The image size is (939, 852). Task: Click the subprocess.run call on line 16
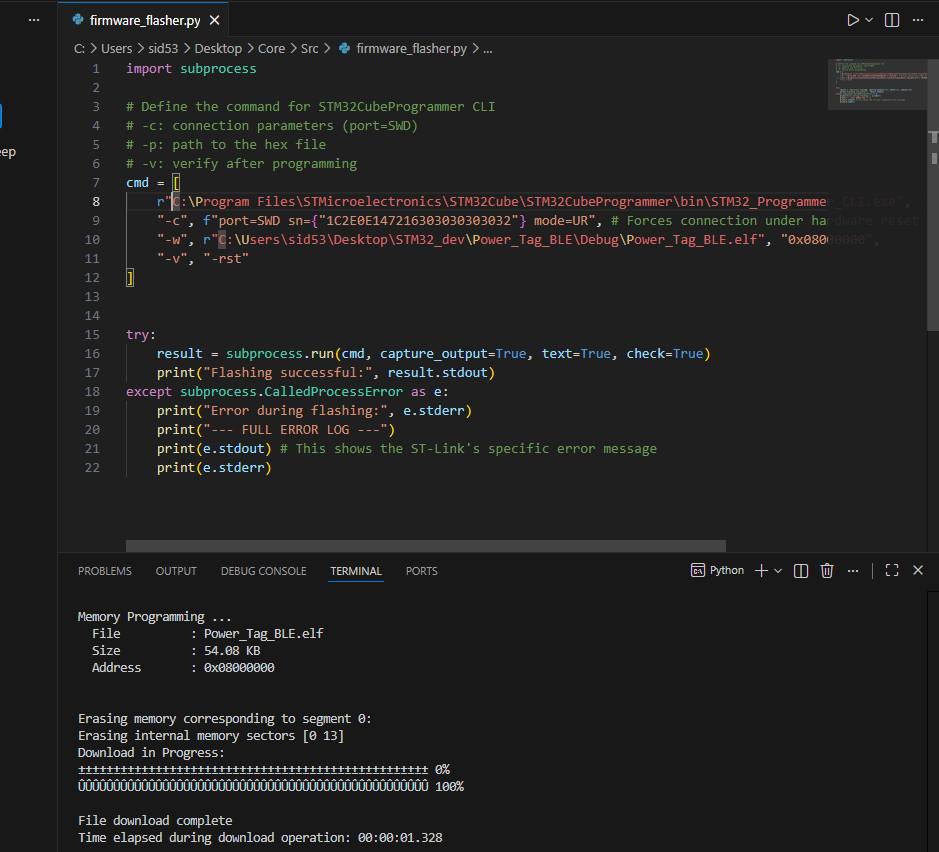[434, 354]
